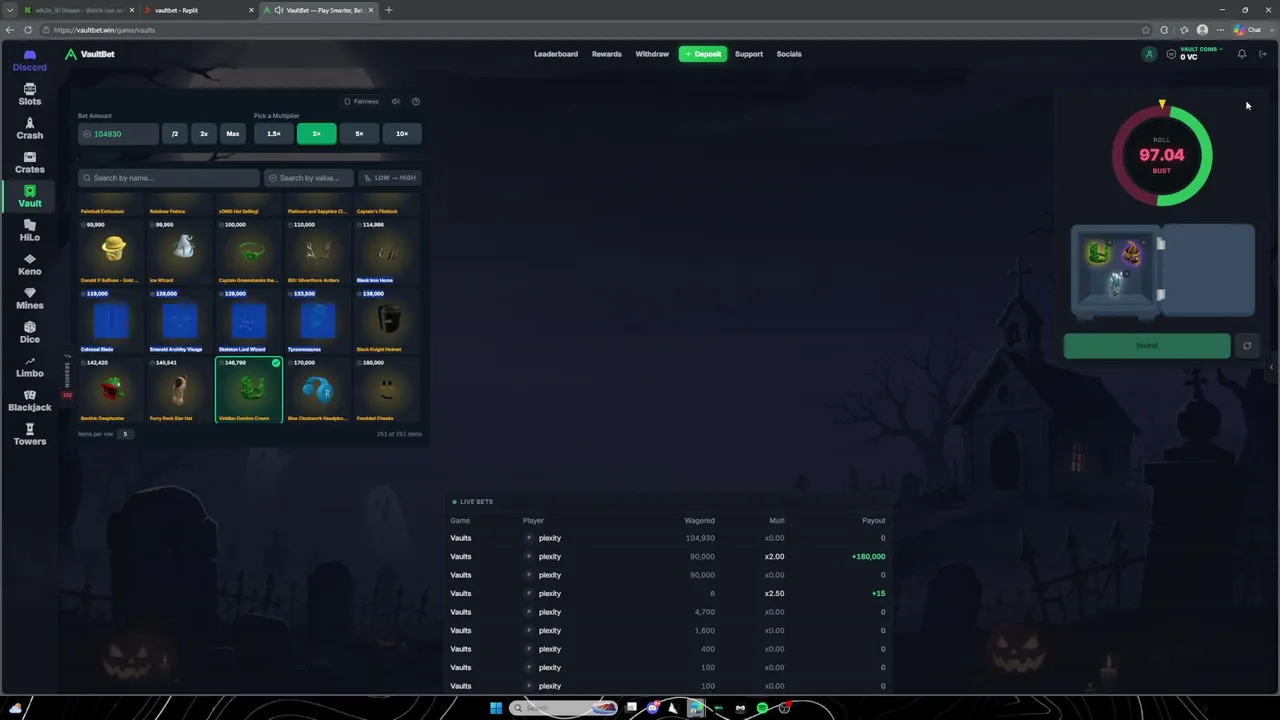Go to the Dice game
Screen dimensions: 1280x720
[x=30, y=332]
